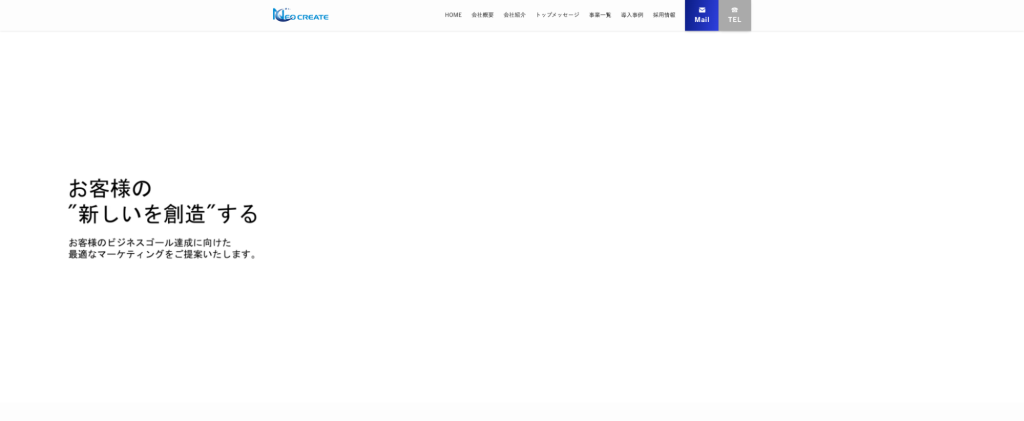Go to the 会社概要 page
This screenshot has width=1024, height=421.
coord(483,15)
